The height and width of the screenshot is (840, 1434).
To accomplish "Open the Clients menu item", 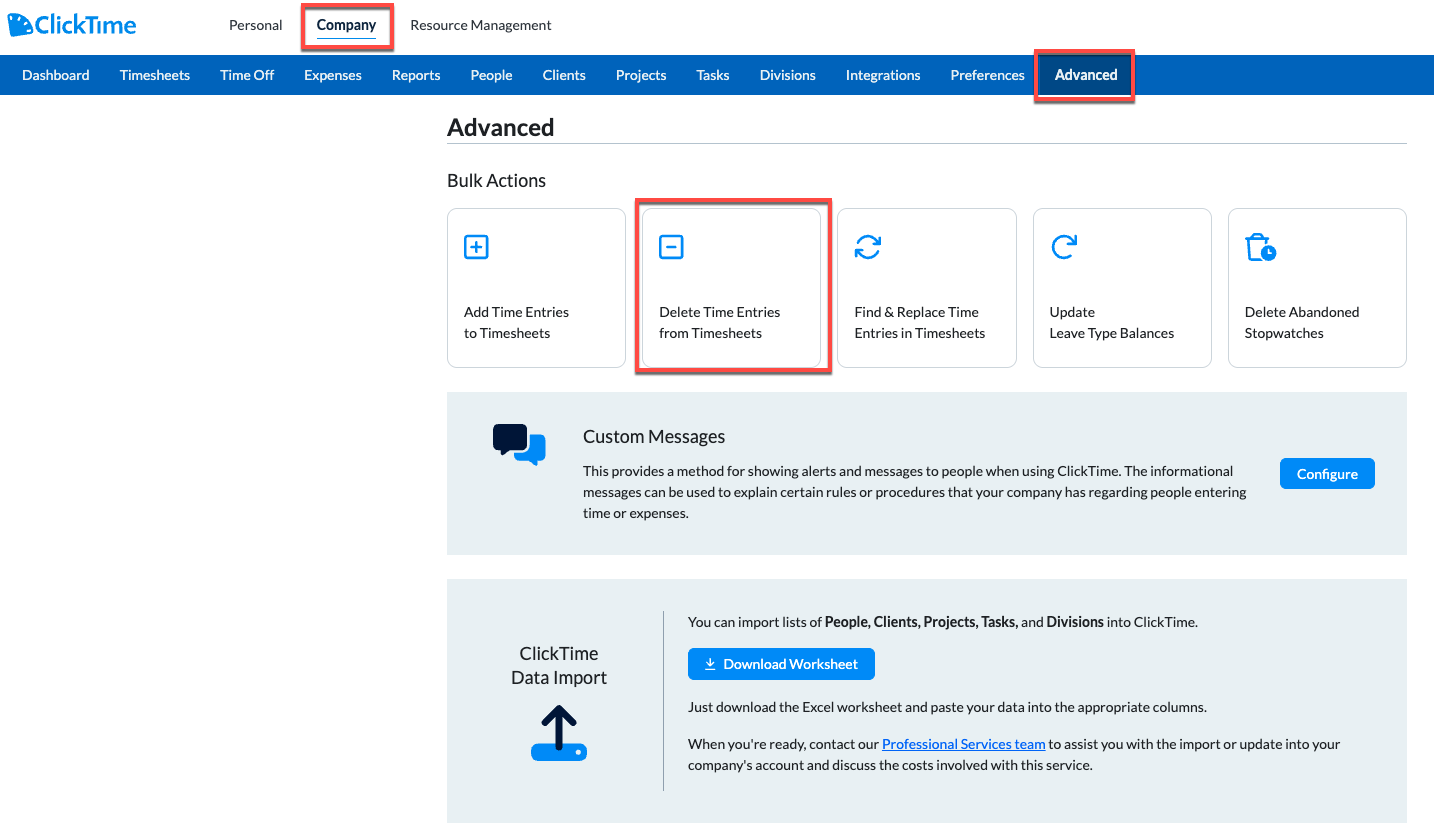I will pyautogui.click(x=564, y=75).
